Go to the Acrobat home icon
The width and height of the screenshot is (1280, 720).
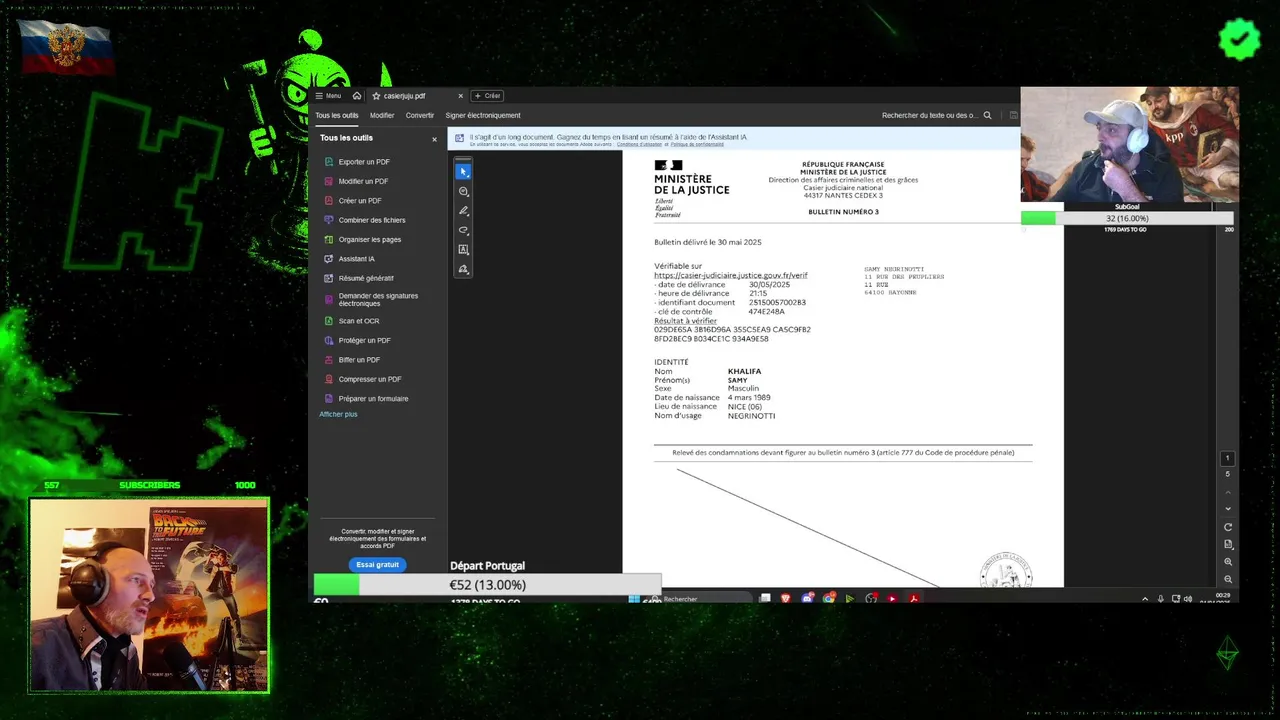point(357,96)
